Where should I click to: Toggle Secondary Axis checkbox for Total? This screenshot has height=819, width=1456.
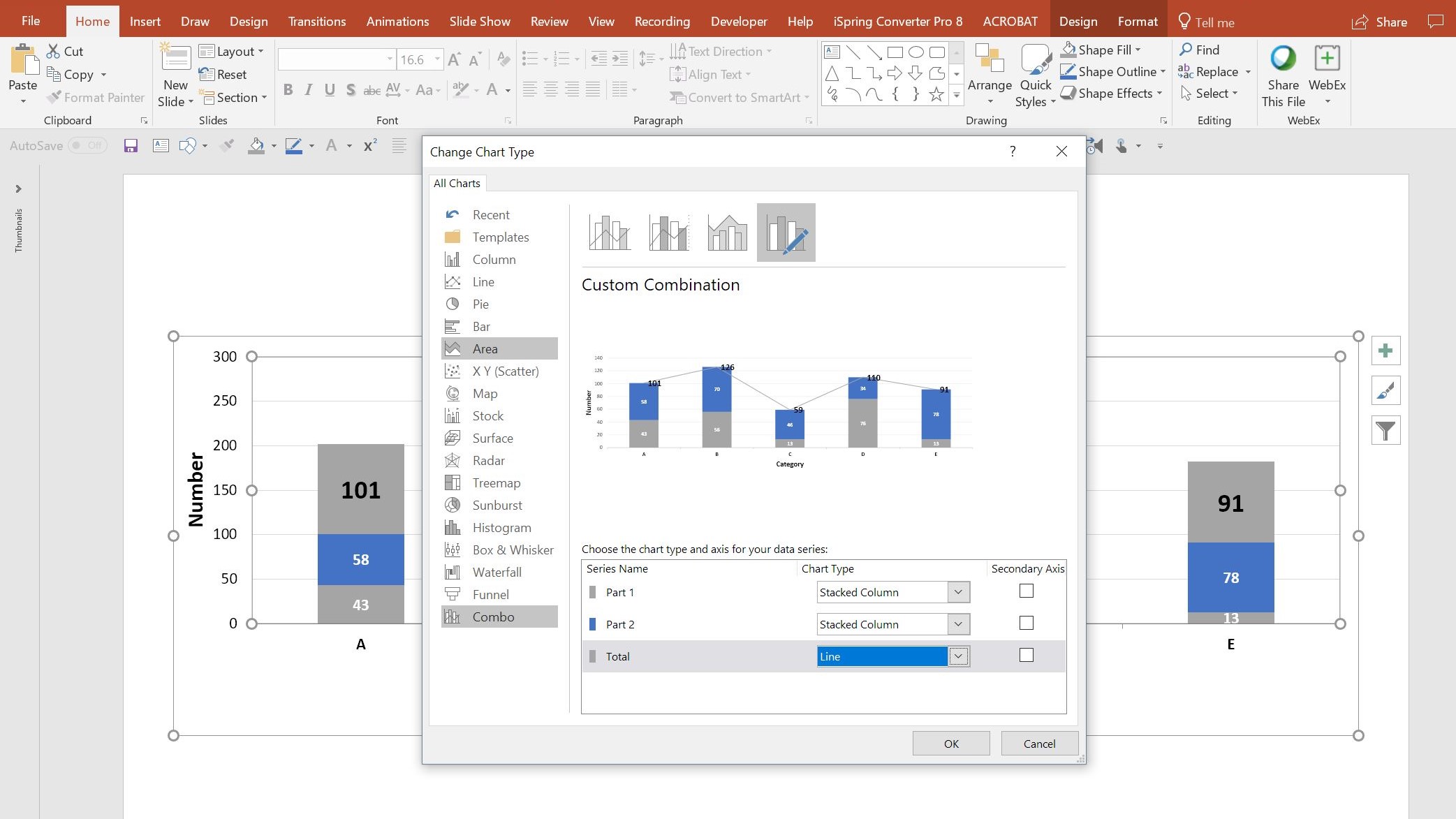coord(1026,655)
